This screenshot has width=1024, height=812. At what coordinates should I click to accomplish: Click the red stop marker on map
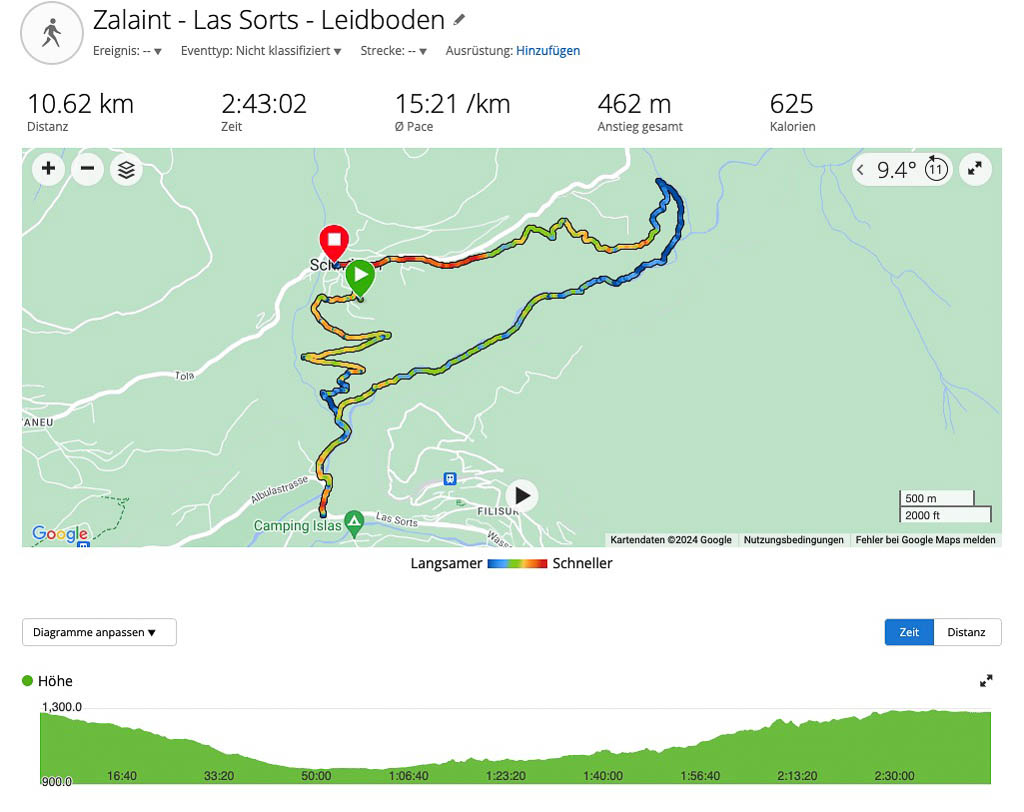tap(332, 242)
